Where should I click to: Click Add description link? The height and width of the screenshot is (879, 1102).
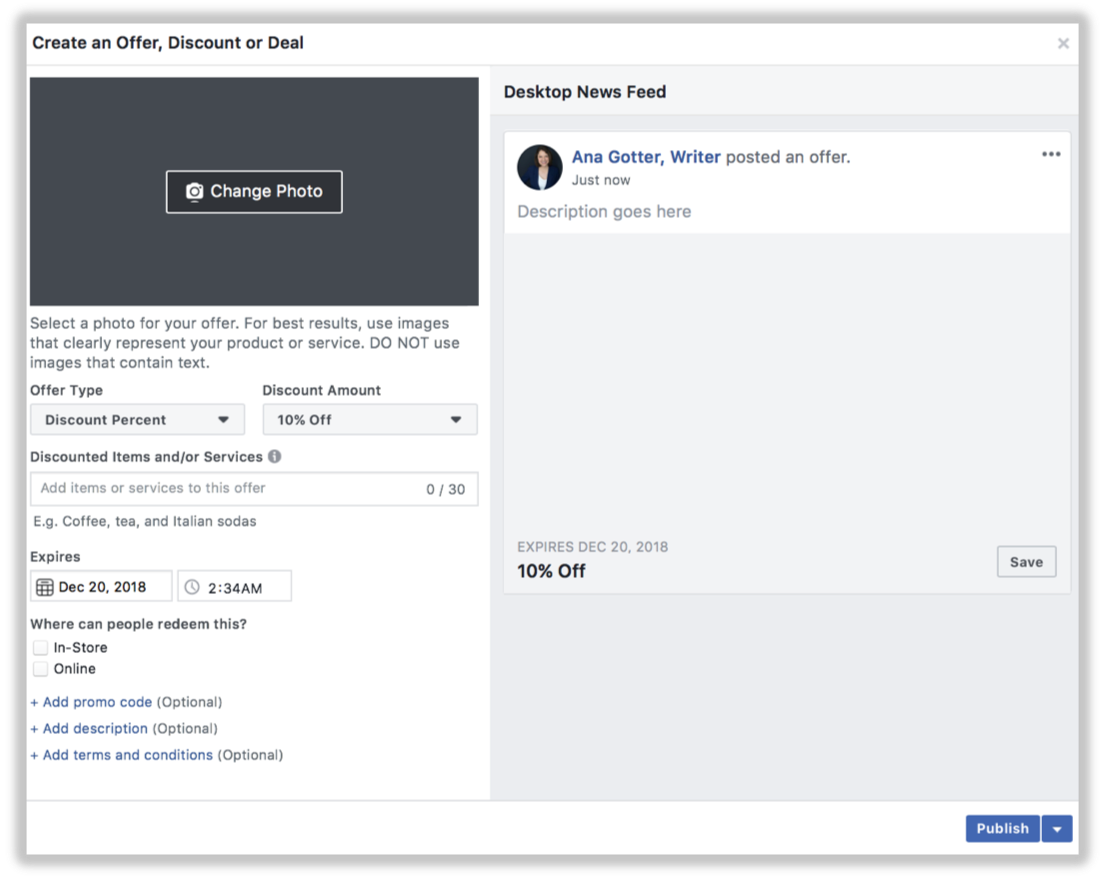click(x=89, y=729)
